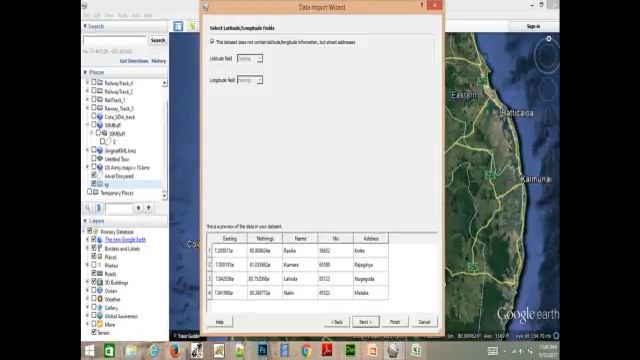Image resolution: width=640 pixels, height=360 pixels.
Task: Open Google Chrome from taskbar
Action: point(306,351)
